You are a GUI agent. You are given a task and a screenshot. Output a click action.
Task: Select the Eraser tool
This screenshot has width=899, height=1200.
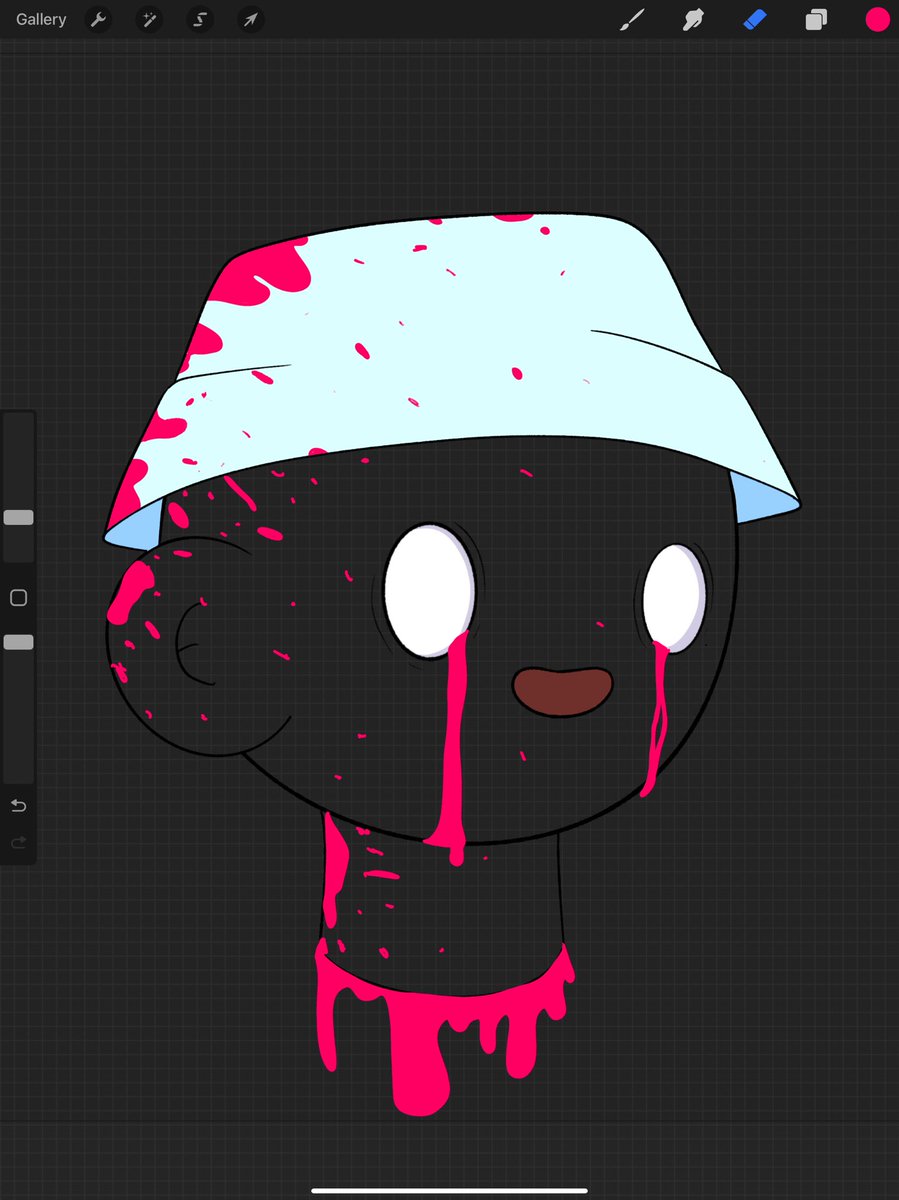click(754, 19)
